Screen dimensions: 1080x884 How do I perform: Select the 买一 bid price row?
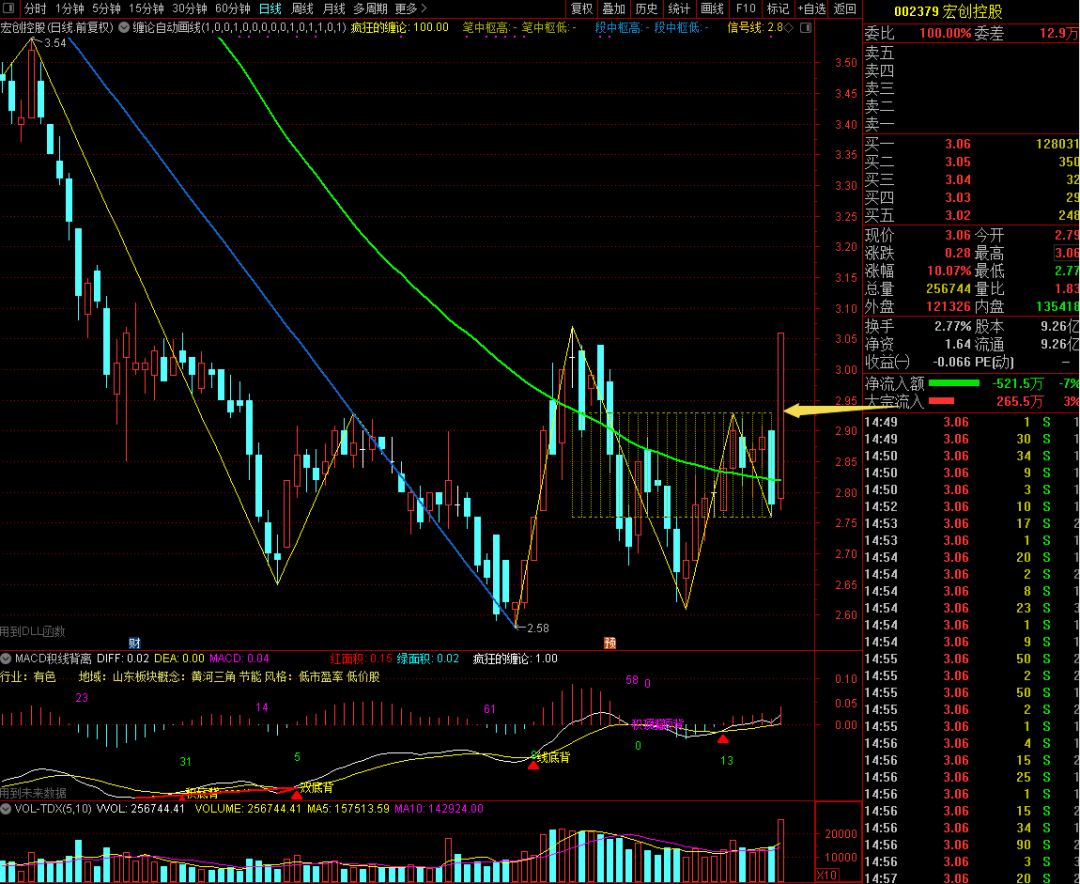pyautogui.click(x=971, y=144)
